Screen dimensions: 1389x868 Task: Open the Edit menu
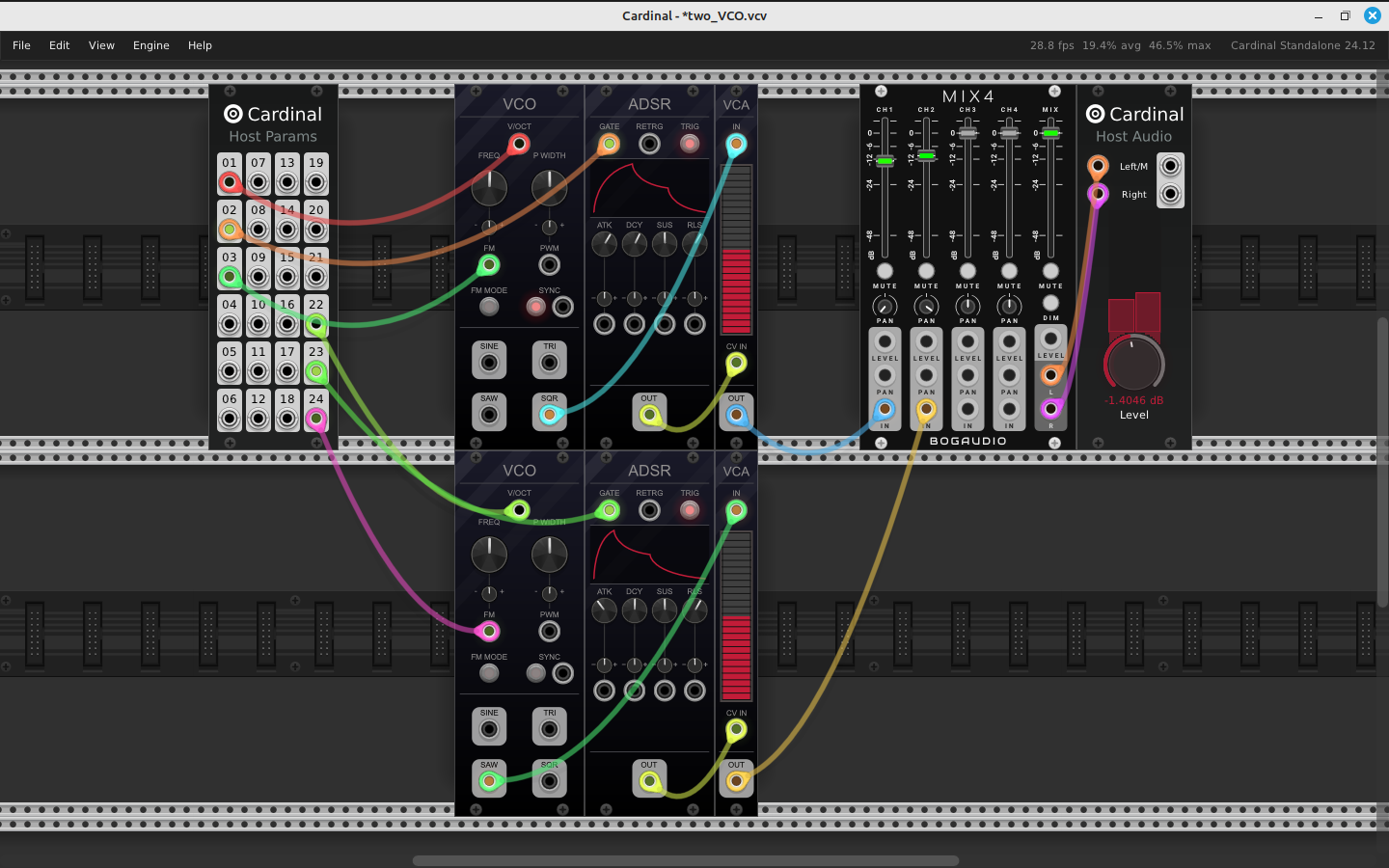59,45
